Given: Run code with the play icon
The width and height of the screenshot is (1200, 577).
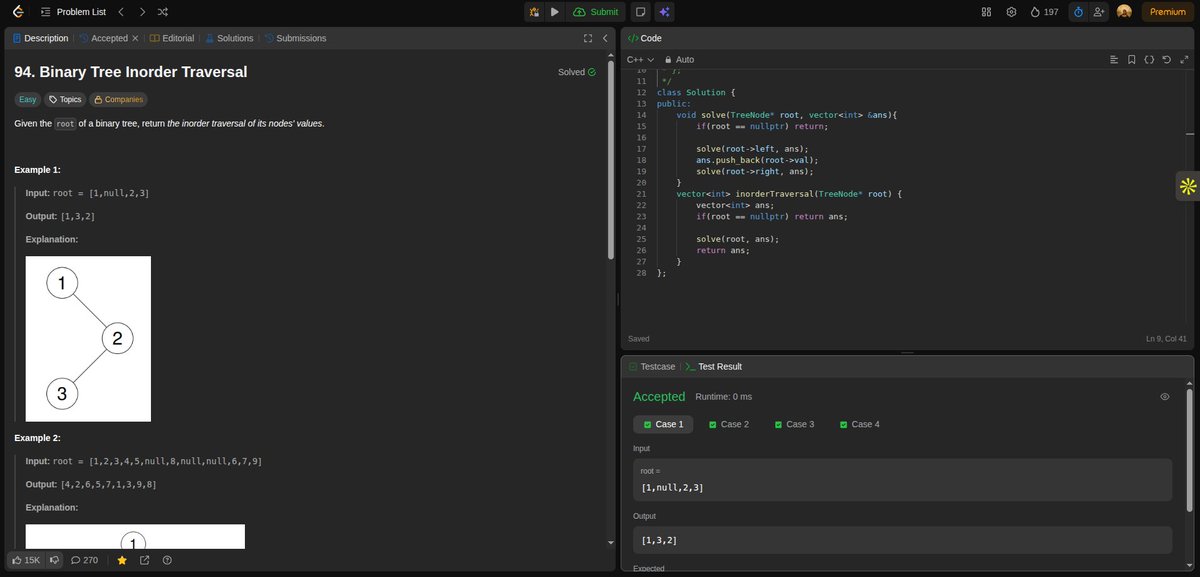Looking at the screenshot, I should [554, 12].
